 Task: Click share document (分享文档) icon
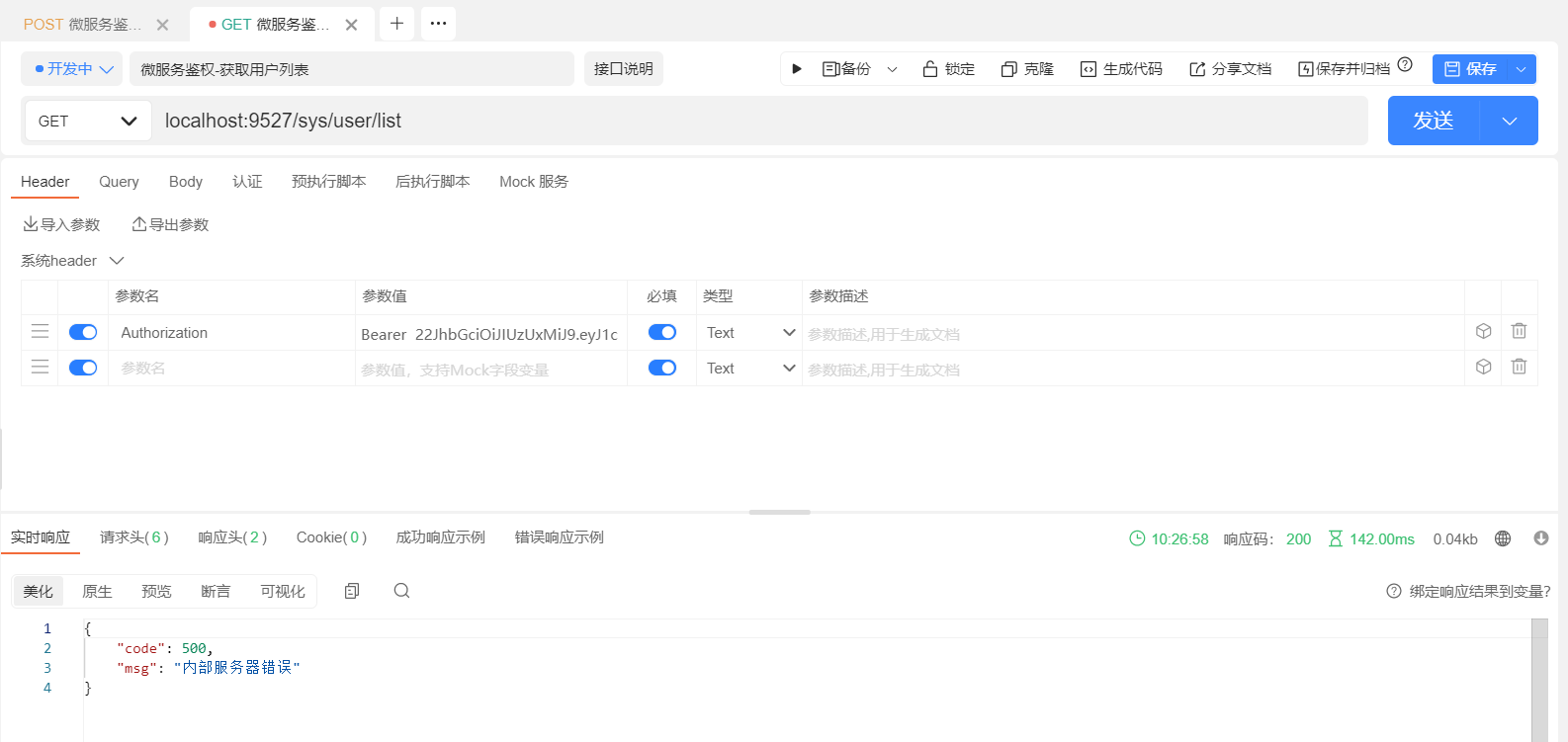pos(1197,69)
